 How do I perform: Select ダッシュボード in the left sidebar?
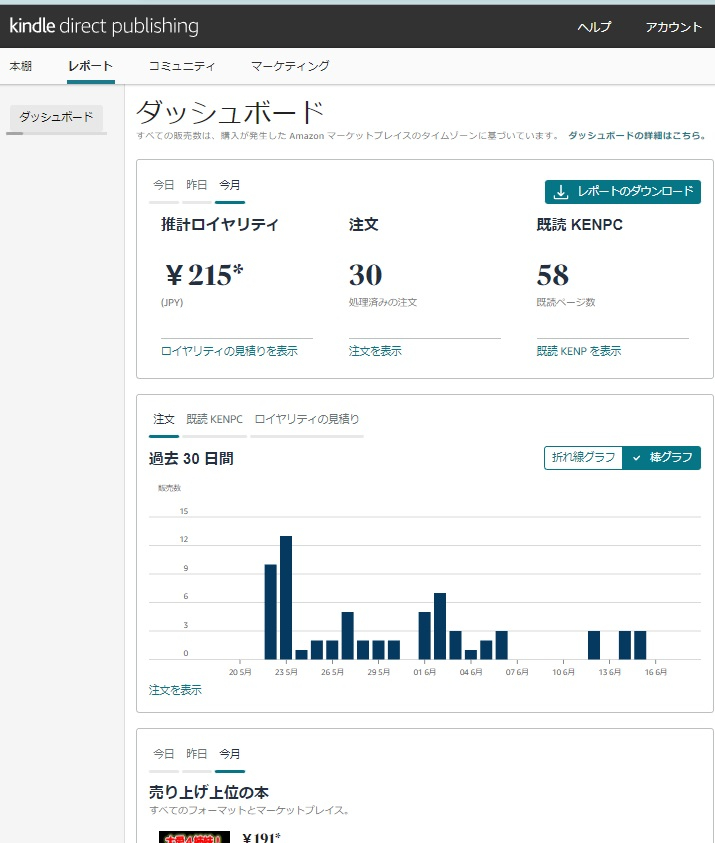56,118
